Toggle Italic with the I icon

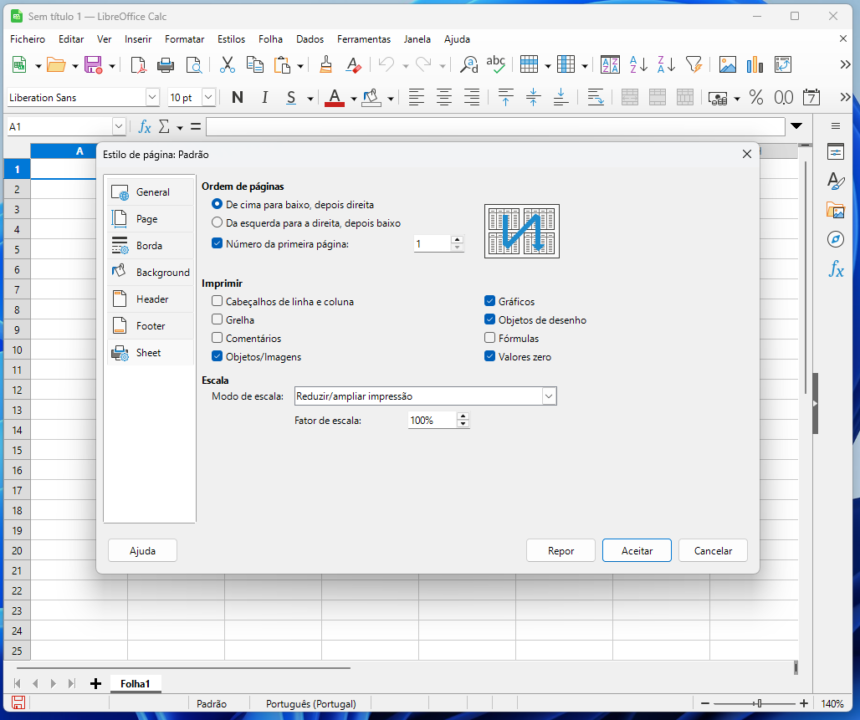point(265,98)
